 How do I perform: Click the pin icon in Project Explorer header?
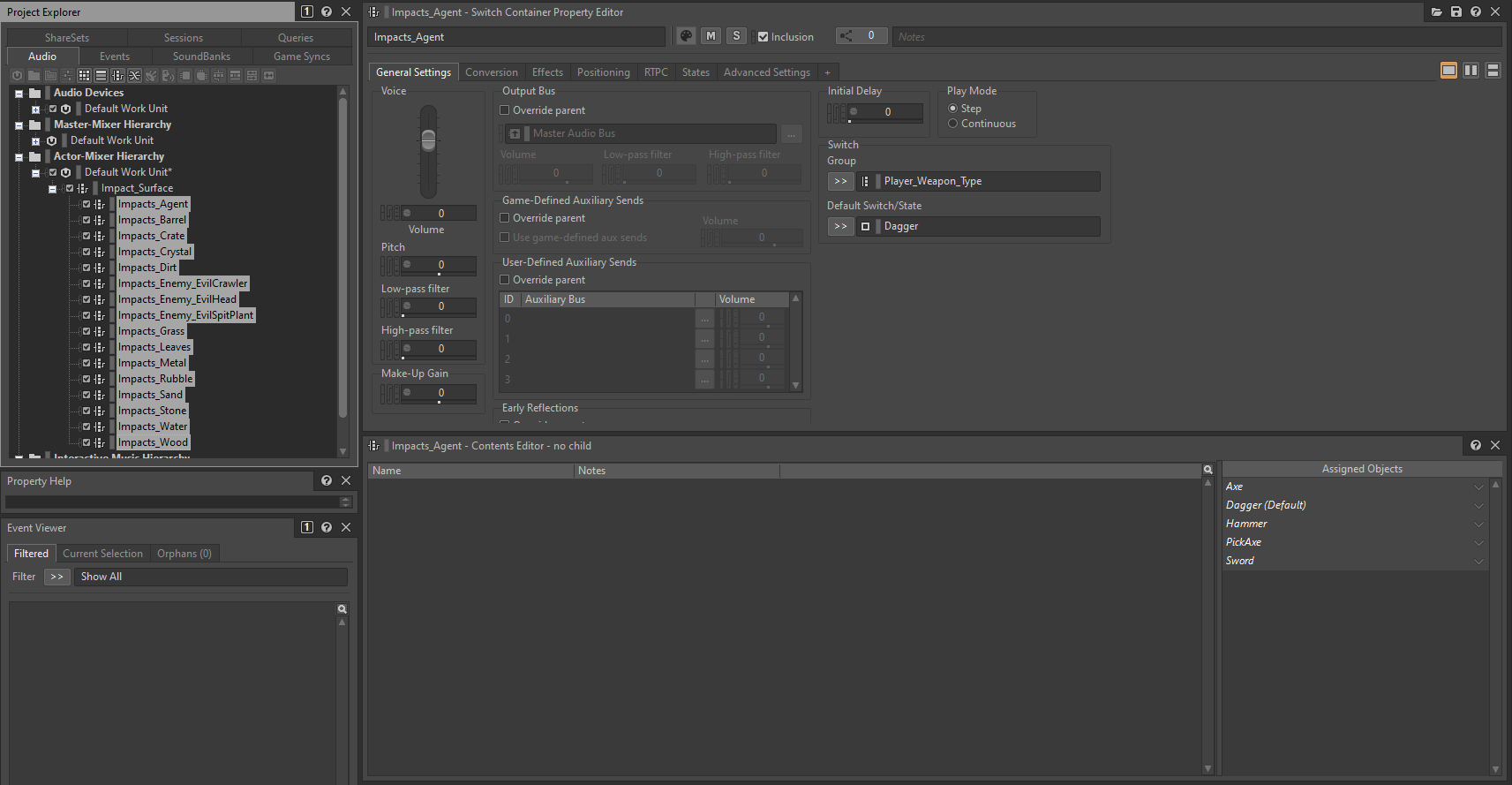point(306,11)
